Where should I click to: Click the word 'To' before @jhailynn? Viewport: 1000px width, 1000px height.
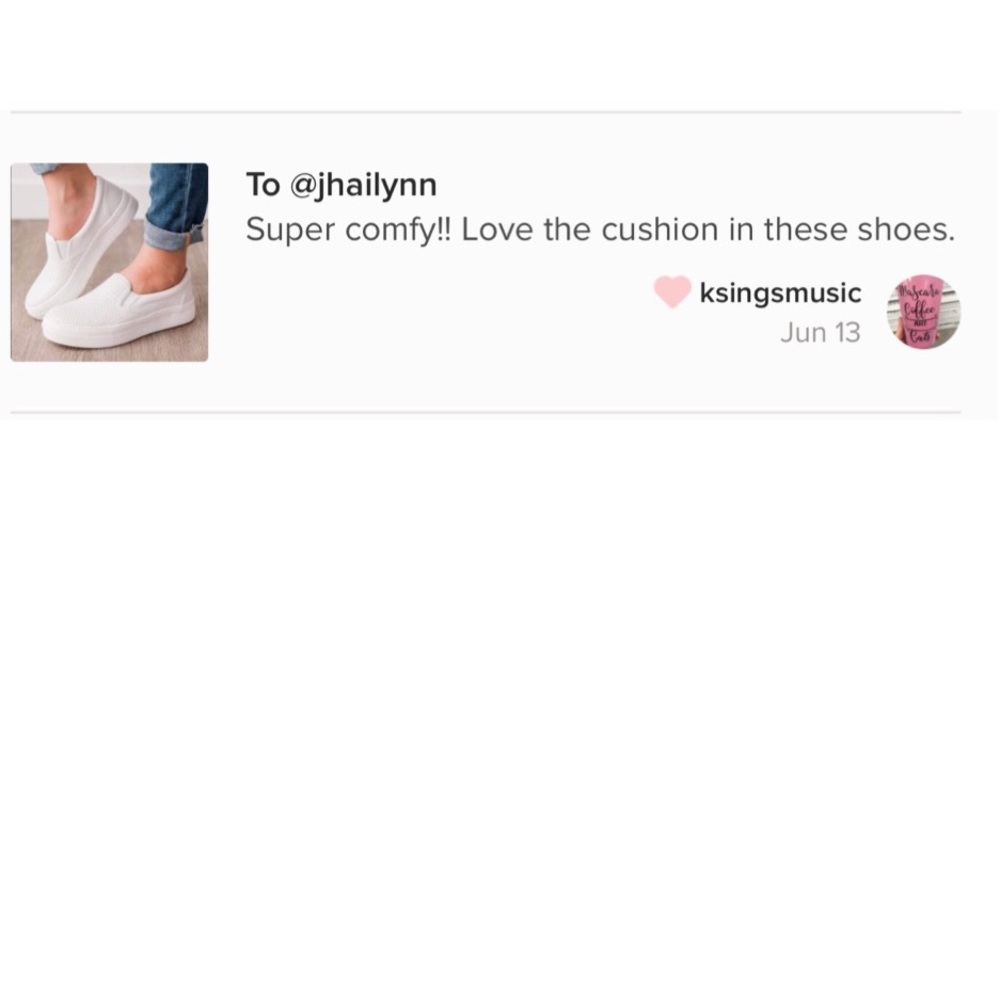263,185
